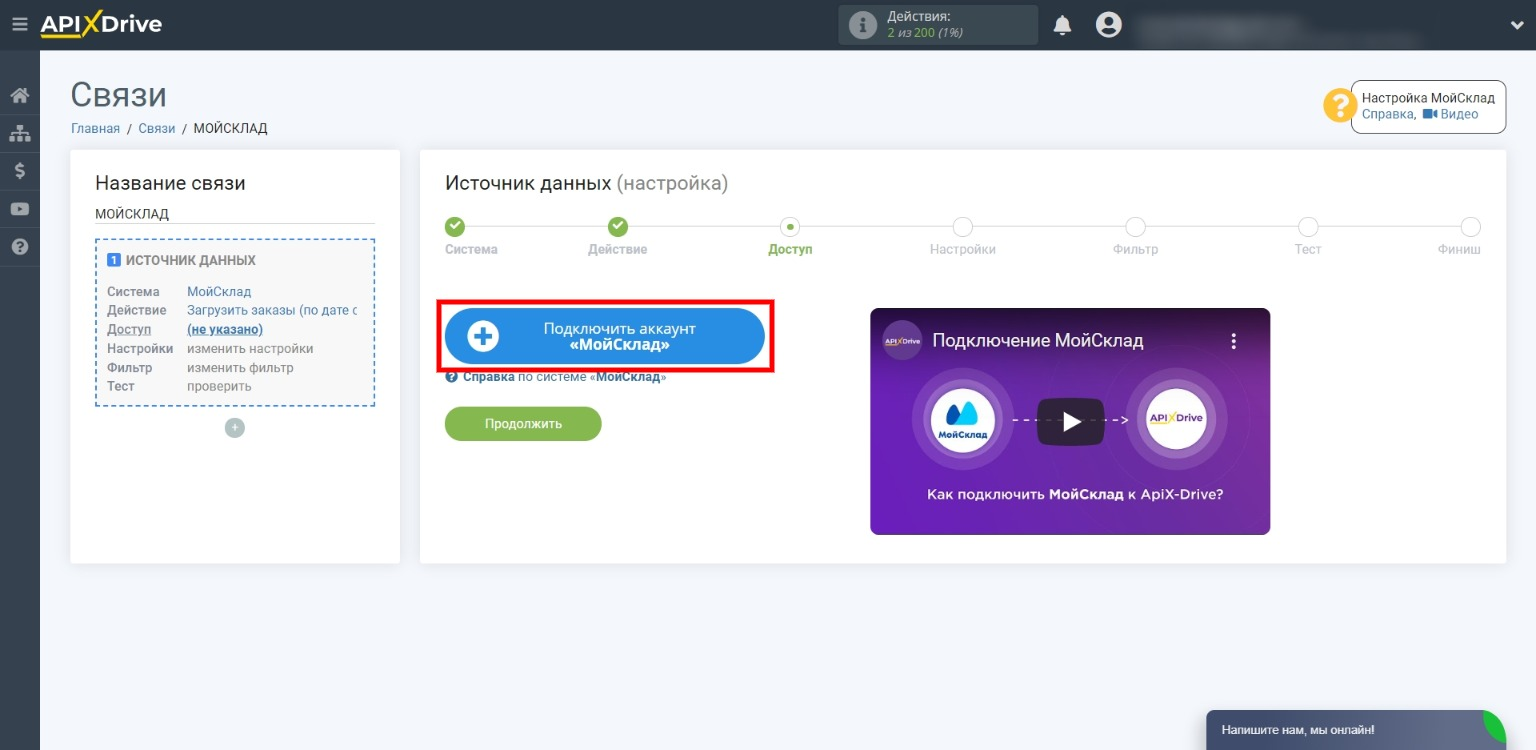1536x750 pixels.
Task: Click Подключить аккаунт «МойСклад» button
Action: coord(605,336)
